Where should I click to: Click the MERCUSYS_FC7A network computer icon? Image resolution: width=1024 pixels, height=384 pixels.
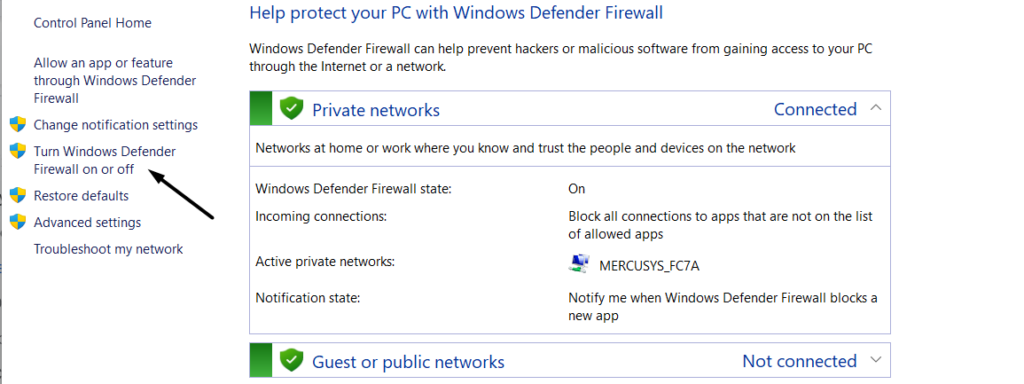tap(579, 264)
